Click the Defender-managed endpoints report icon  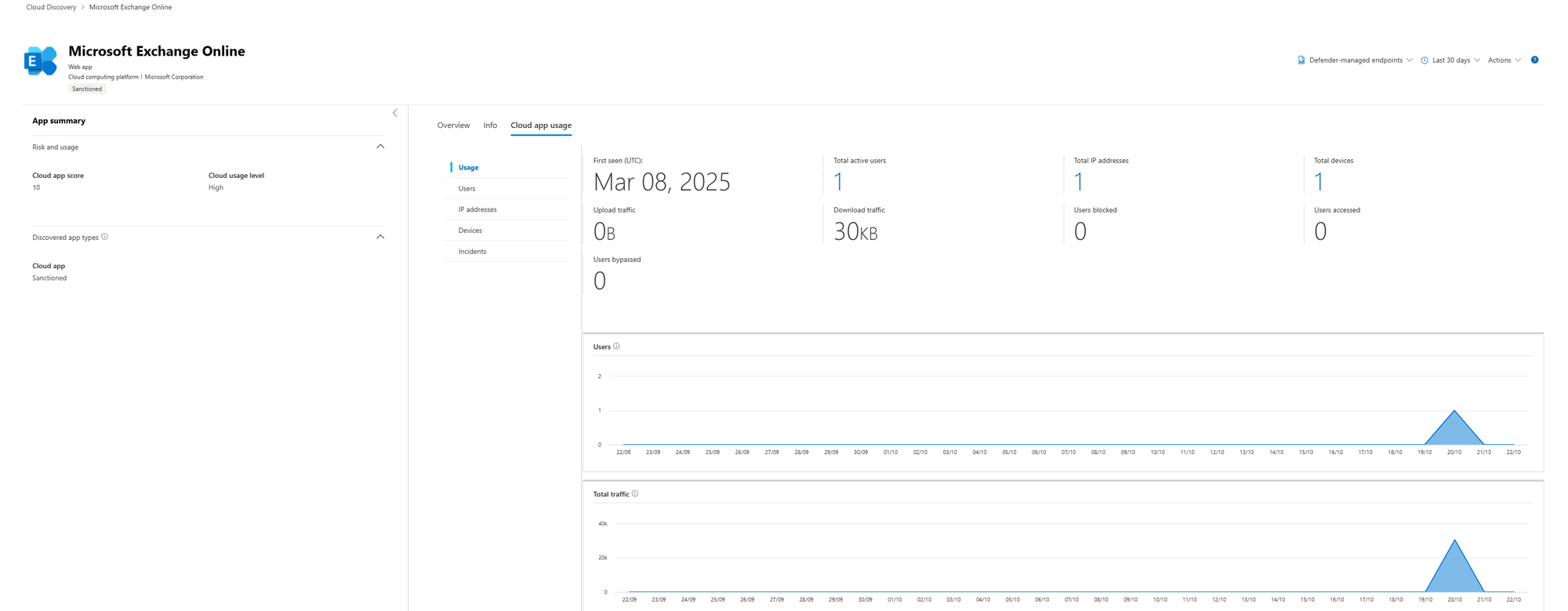coord(1301,60)
